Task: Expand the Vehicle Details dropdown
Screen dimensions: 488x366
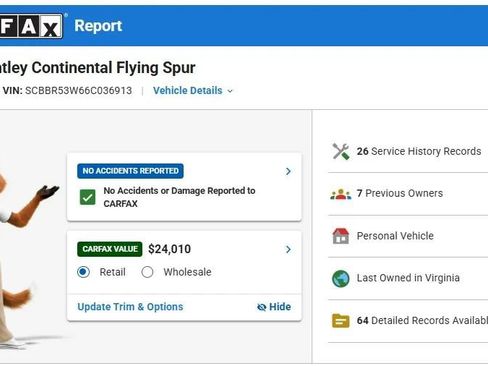Action: pos(193,91)
